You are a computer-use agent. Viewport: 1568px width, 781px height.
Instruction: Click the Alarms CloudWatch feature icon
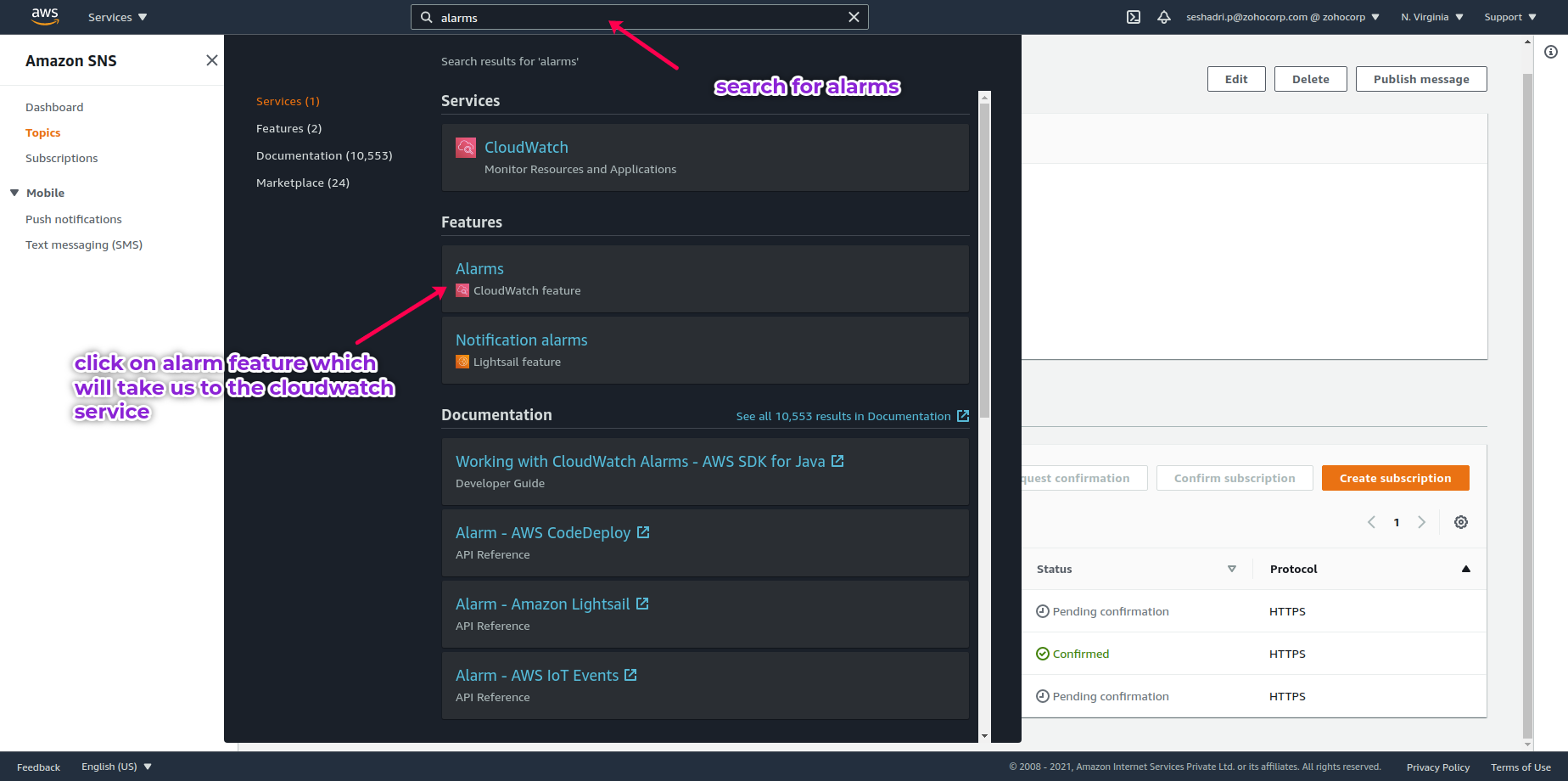[x=462, y=290]
